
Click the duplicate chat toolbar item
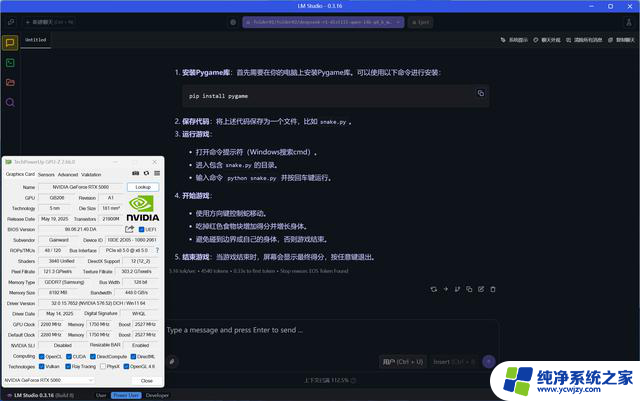coord(621,40)
